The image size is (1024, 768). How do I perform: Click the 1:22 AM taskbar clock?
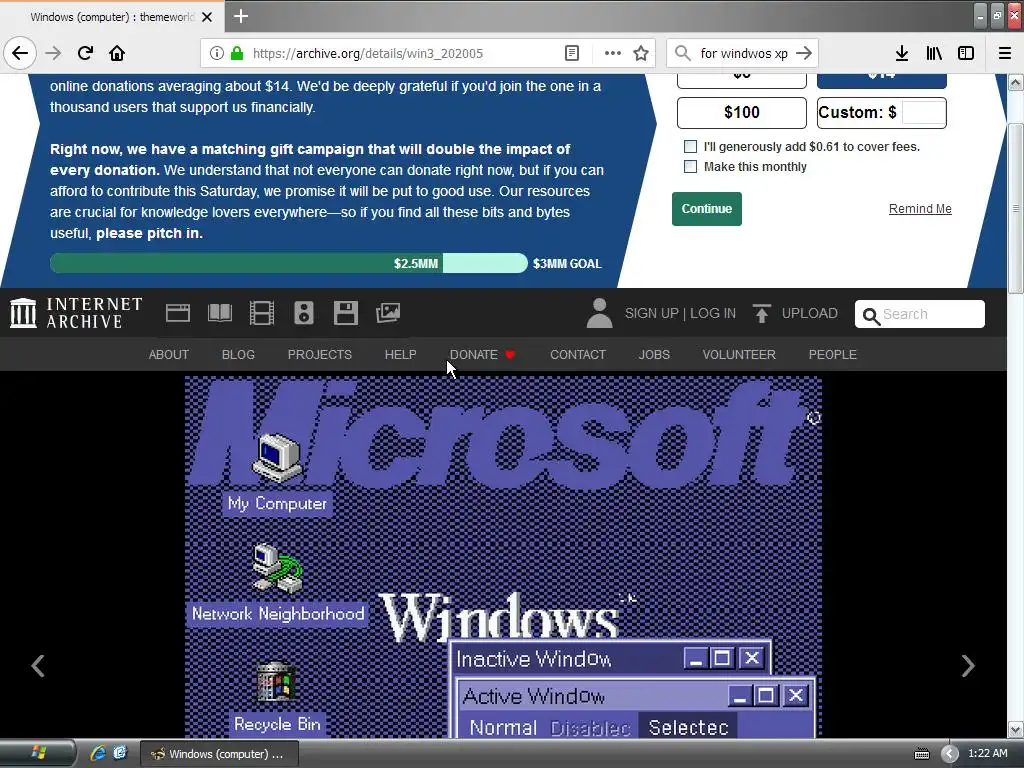pos(987,753)
